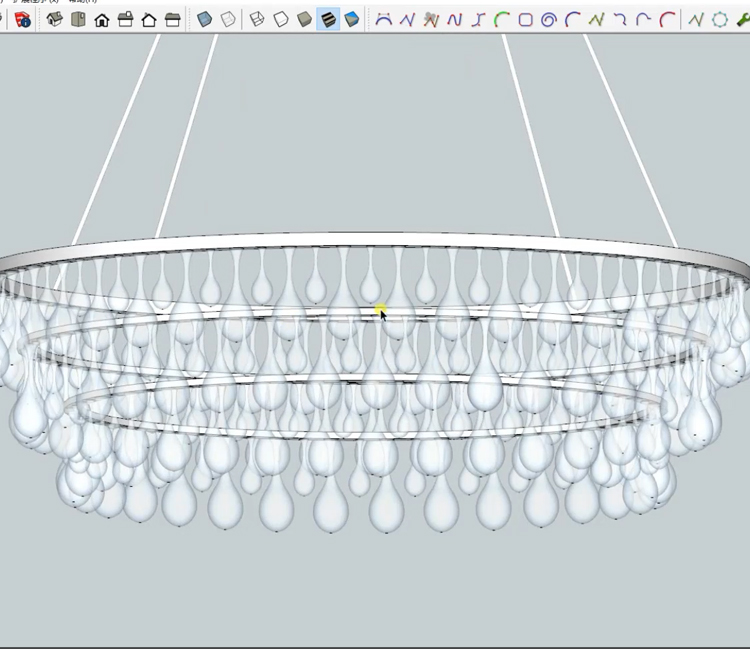Select the olive green zigzag tool
Screen dimensions: 750x649
[596, 20]
